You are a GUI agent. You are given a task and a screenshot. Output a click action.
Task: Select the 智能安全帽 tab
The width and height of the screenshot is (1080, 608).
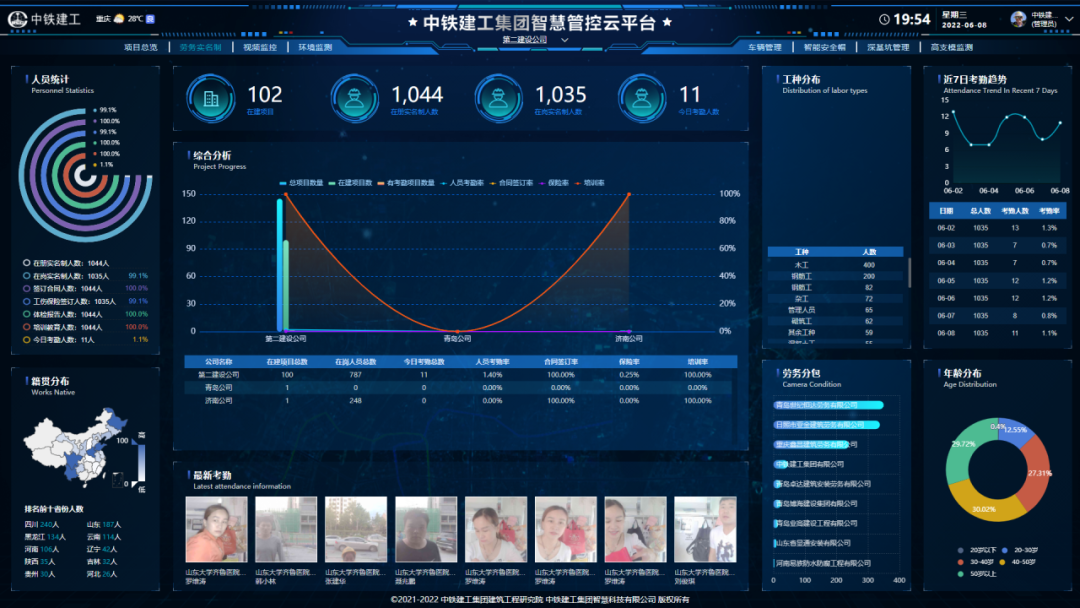(x=824, y=48)
